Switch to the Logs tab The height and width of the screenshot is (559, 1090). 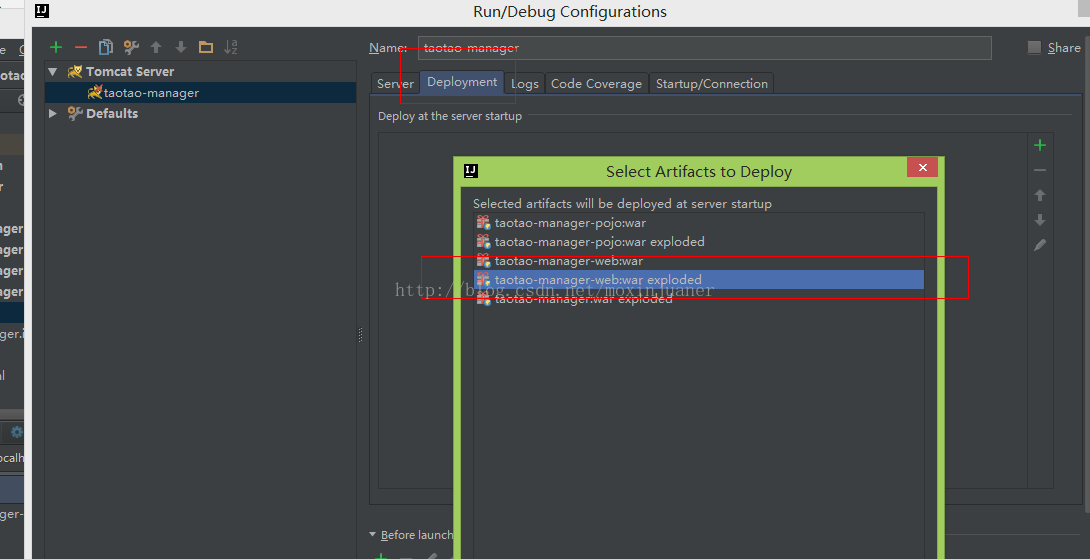525,83
